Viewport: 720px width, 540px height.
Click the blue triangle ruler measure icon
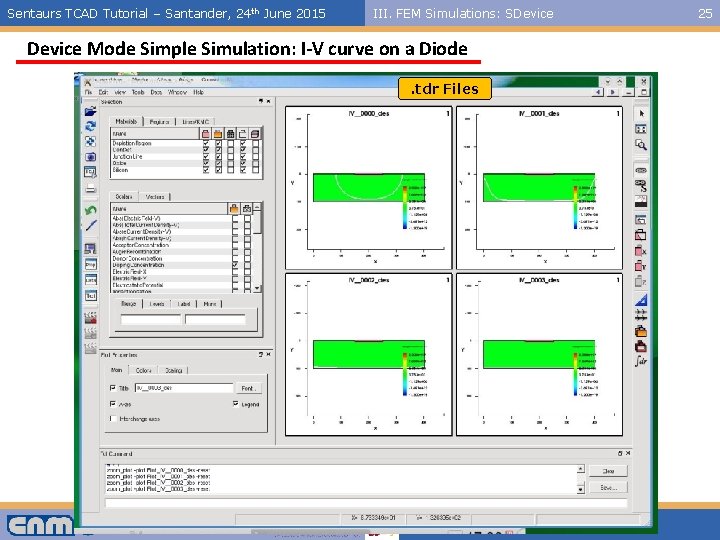click(x=641, y=300)
